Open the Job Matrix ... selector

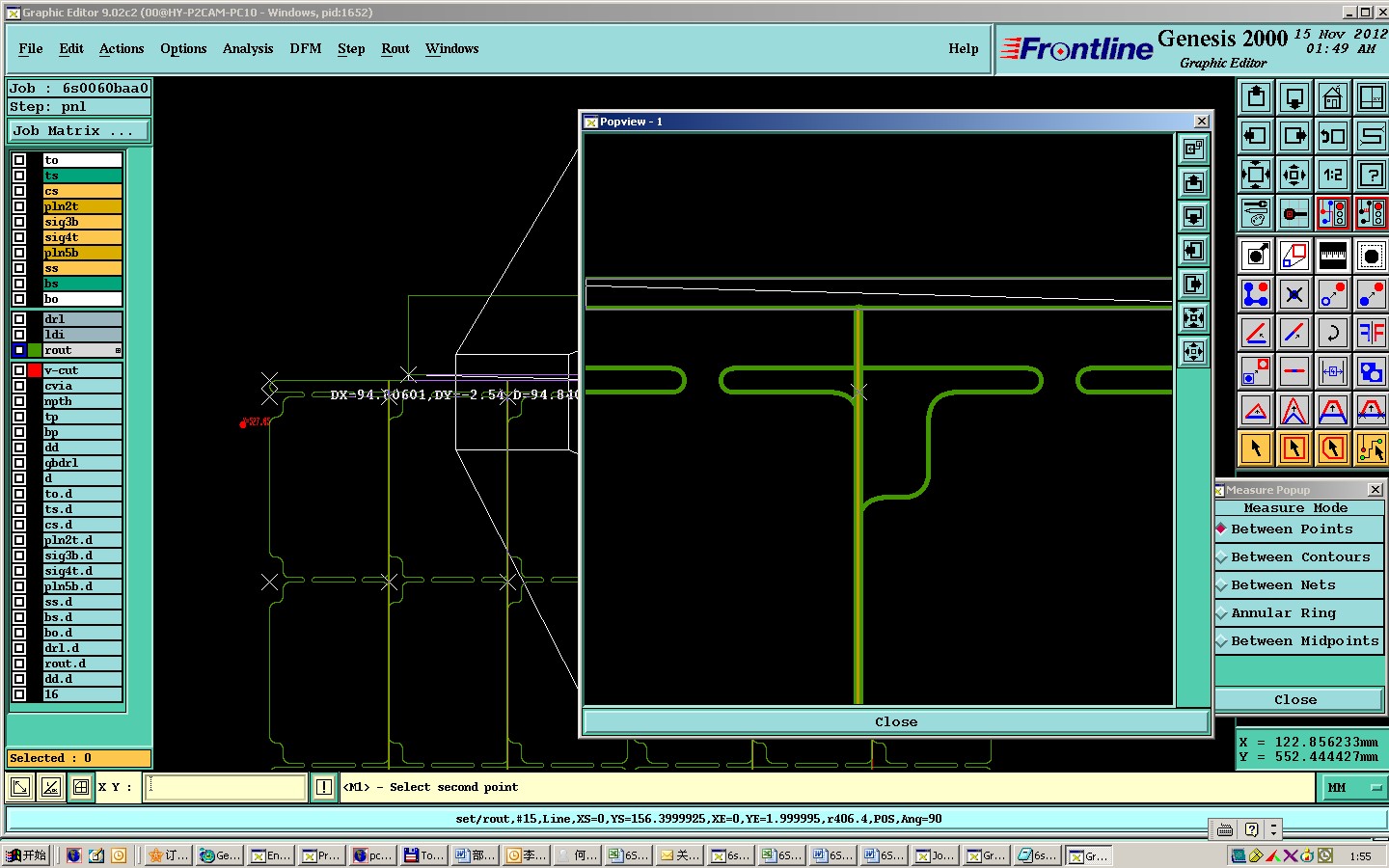[79, 131]
